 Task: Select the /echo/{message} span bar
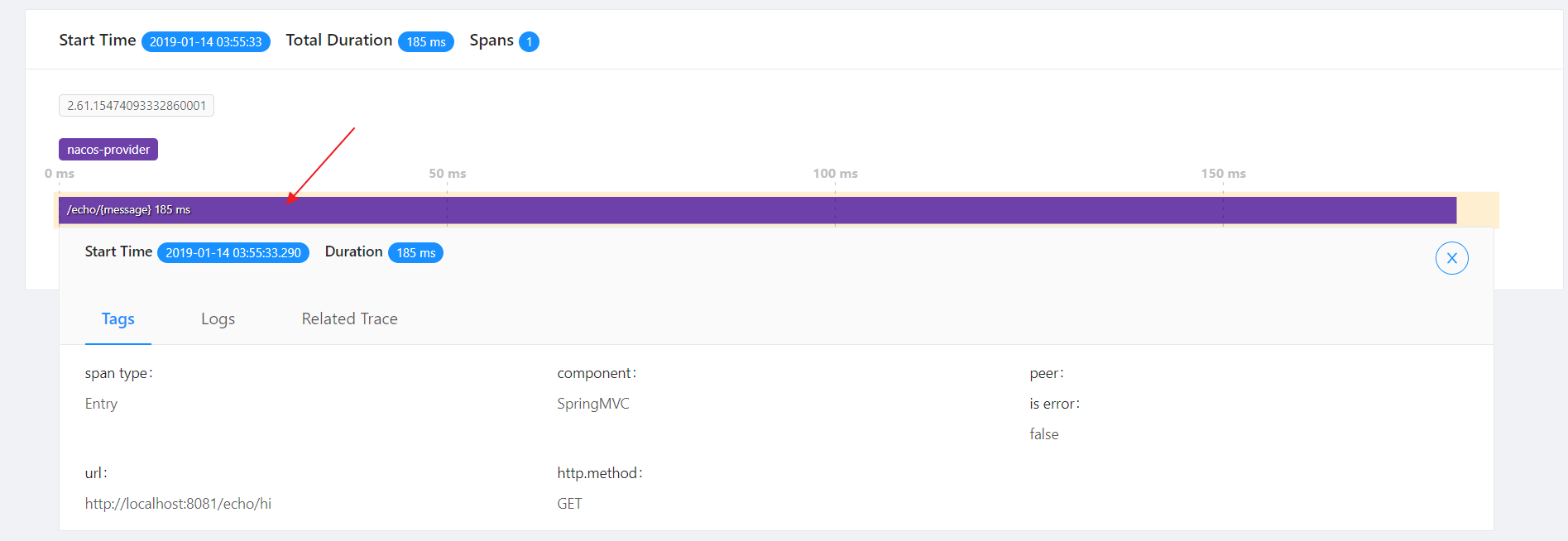tap(757, 210)
